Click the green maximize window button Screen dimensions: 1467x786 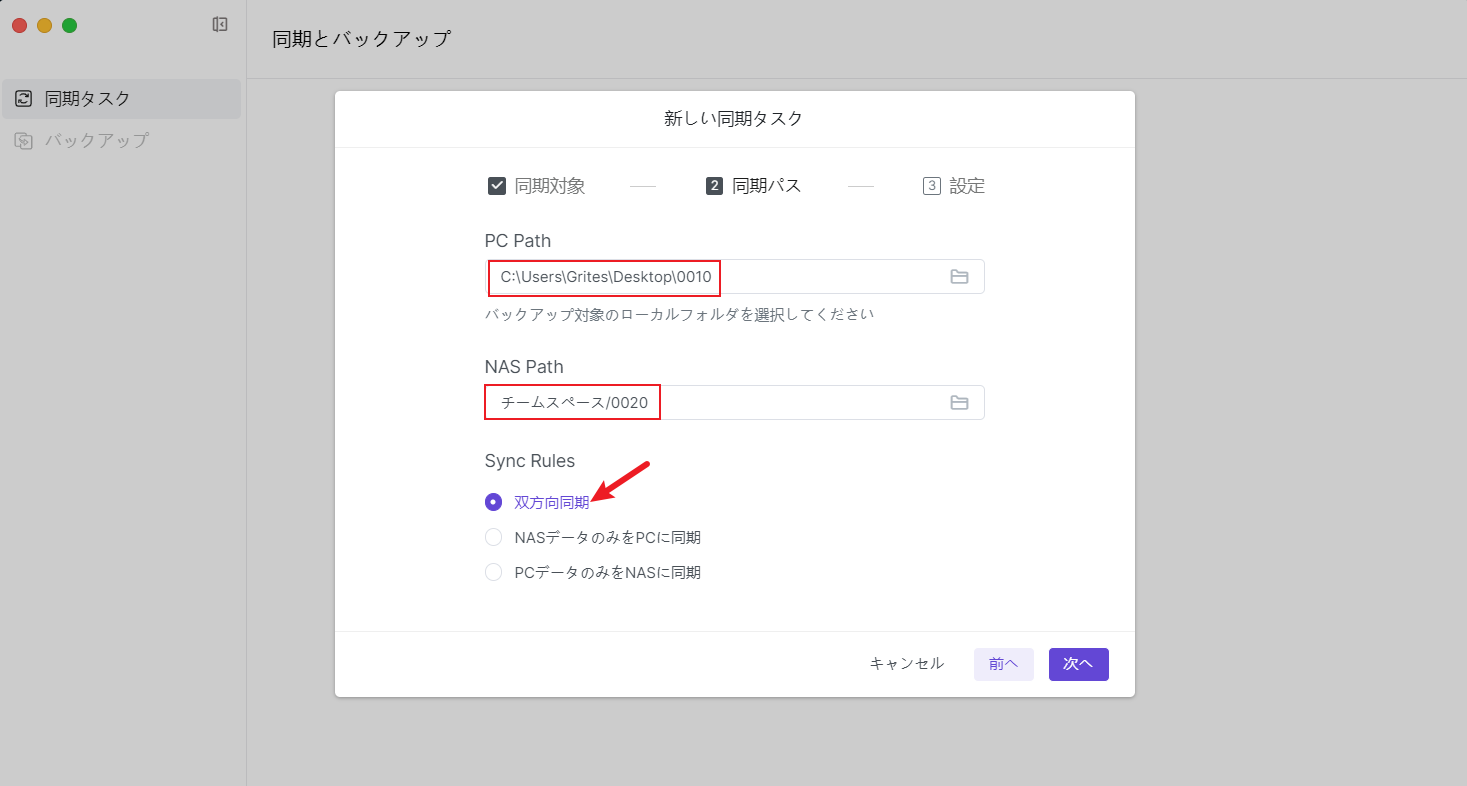point(69,26)
